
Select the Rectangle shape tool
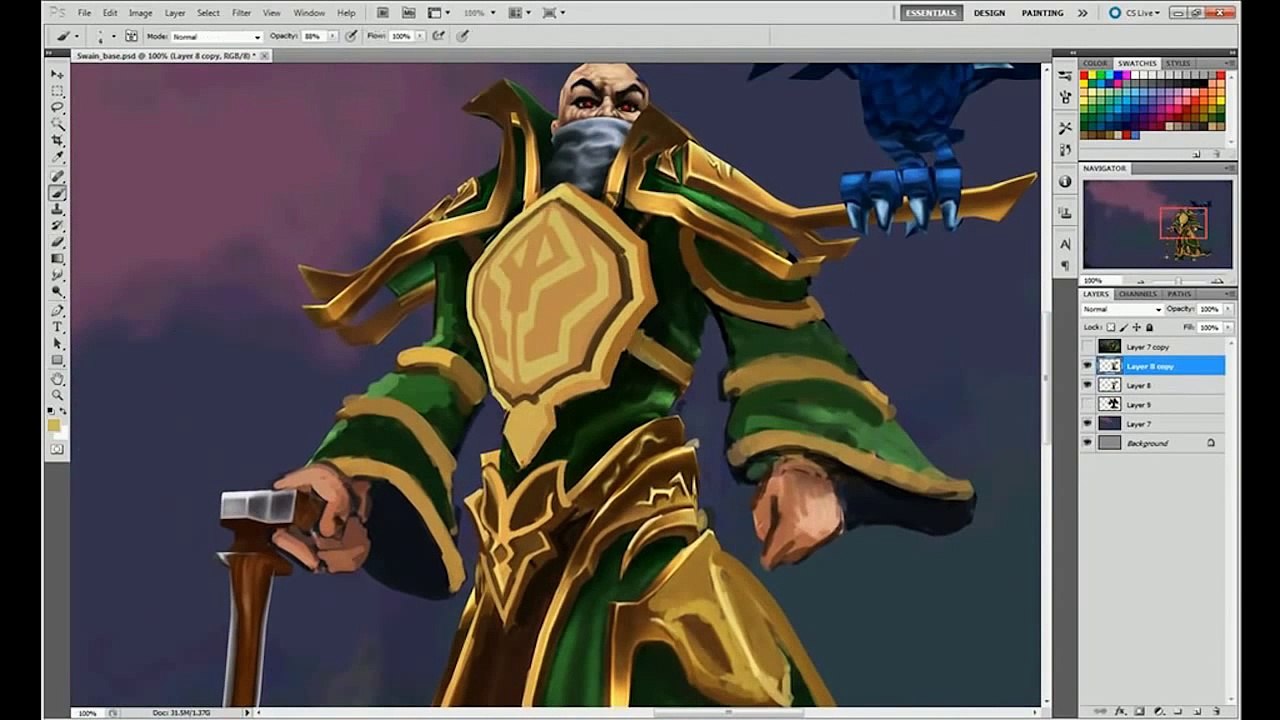pyautogui.click(x=58, y=360)
